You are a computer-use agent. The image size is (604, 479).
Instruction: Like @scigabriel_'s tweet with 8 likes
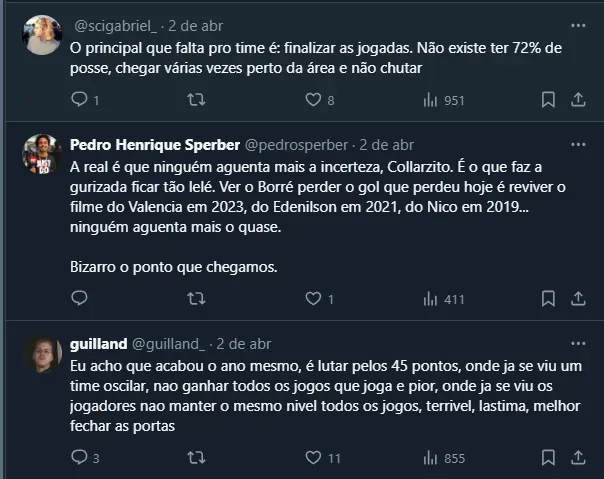(313, 99)
